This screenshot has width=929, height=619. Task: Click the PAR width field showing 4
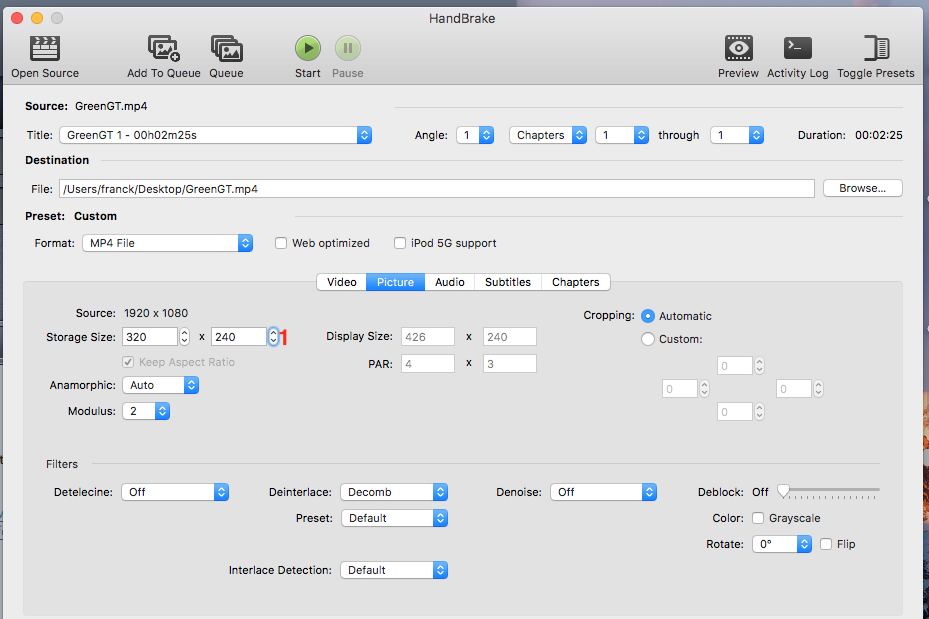pyautogui.click(x=428, y=364)
